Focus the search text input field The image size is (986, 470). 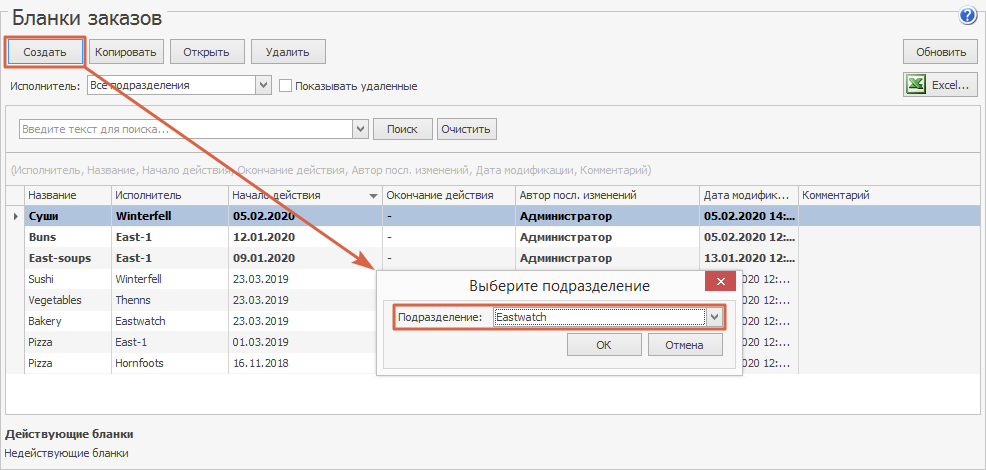pyautogui.click(x=185, y=129)
